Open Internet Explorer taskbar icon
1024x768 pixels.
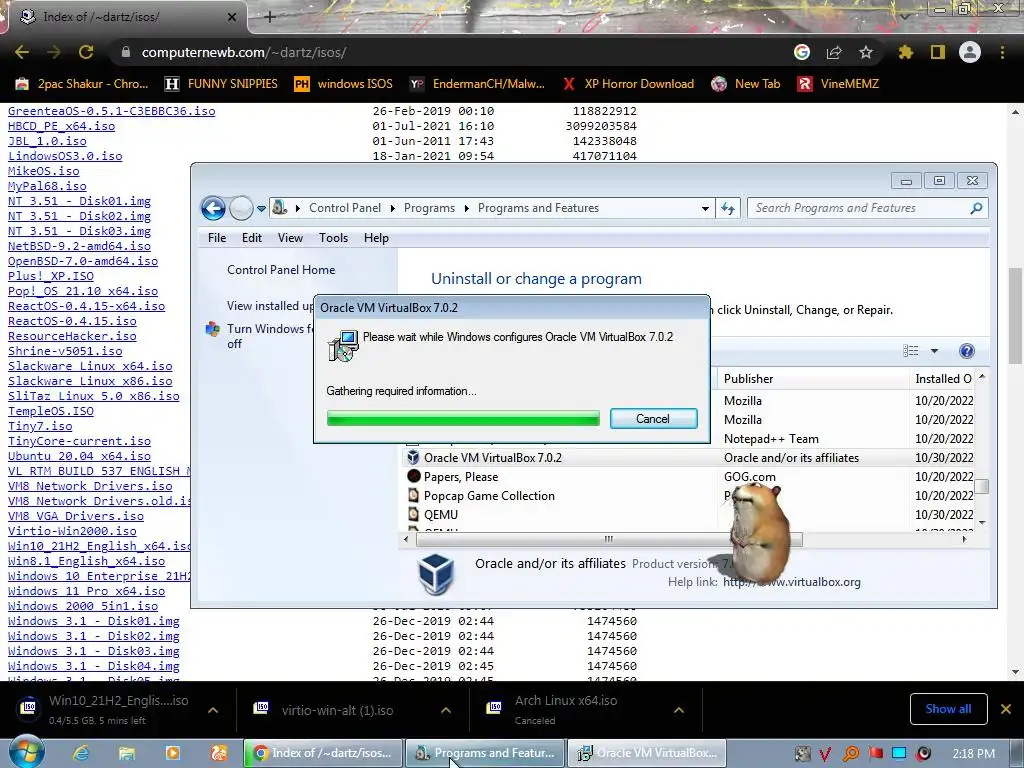click(x=81, y=753)
